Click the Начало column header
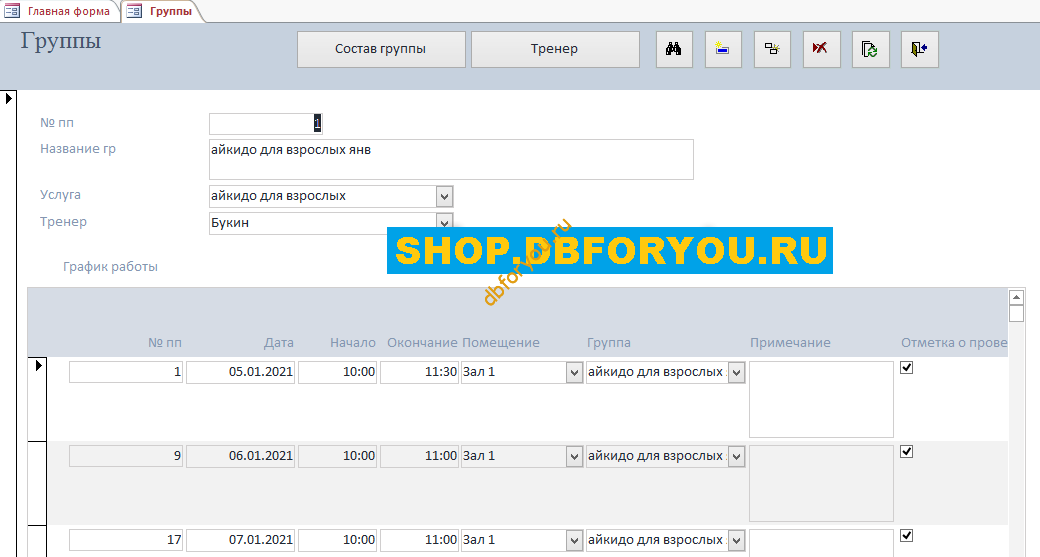The width and height of the screenshot is (1040, 557). click(353, 343)
